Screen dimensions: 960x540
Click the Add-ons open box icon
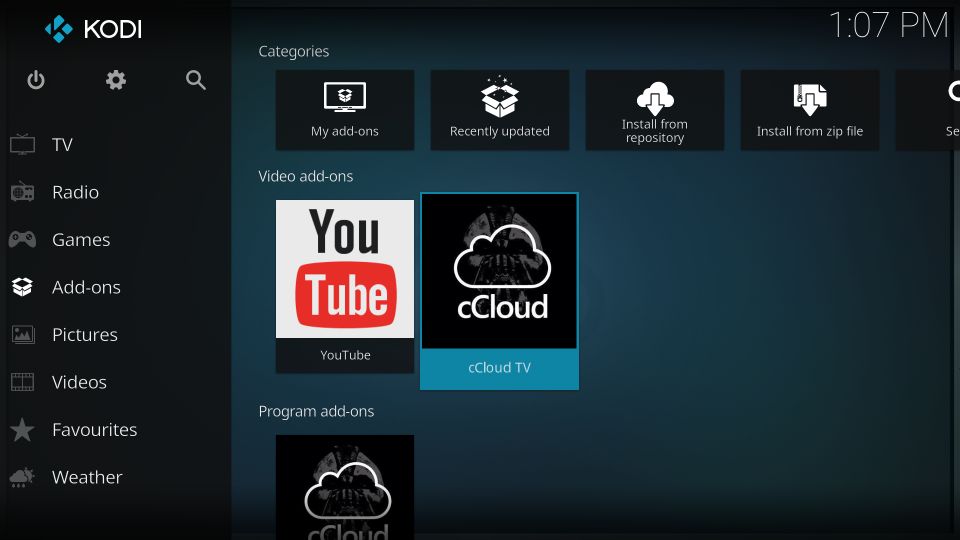(23, 287)
